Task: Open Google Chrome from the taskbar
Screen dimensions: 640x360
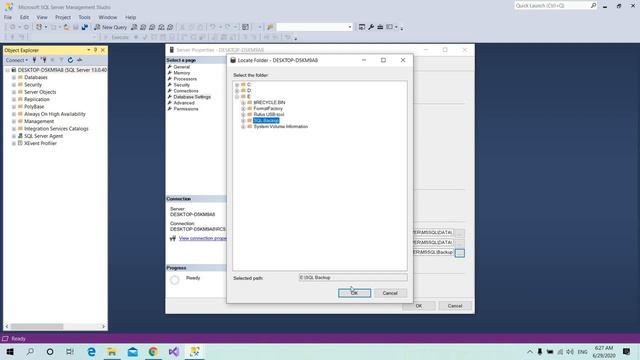Action: click(x=153, y=351)
